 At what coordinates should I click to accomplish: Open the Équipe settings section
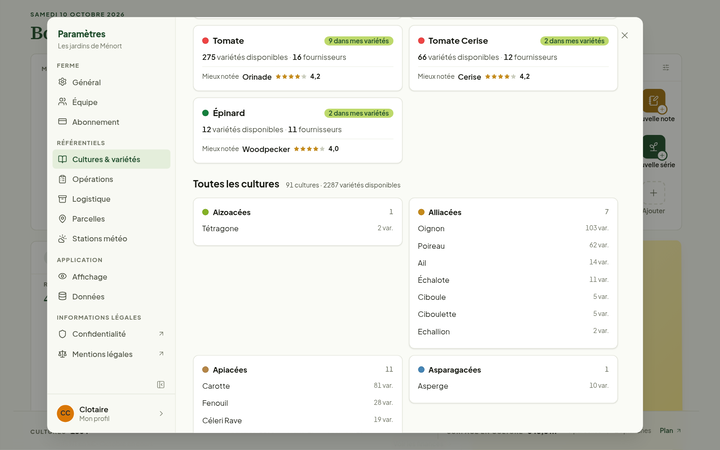(x=111, y=102)
